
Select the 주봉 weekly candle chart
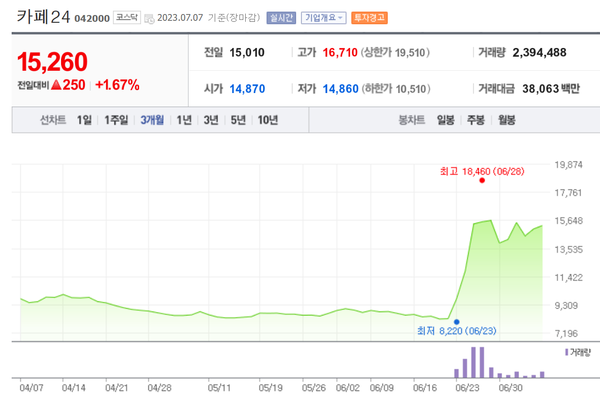(x=475, y=121)
